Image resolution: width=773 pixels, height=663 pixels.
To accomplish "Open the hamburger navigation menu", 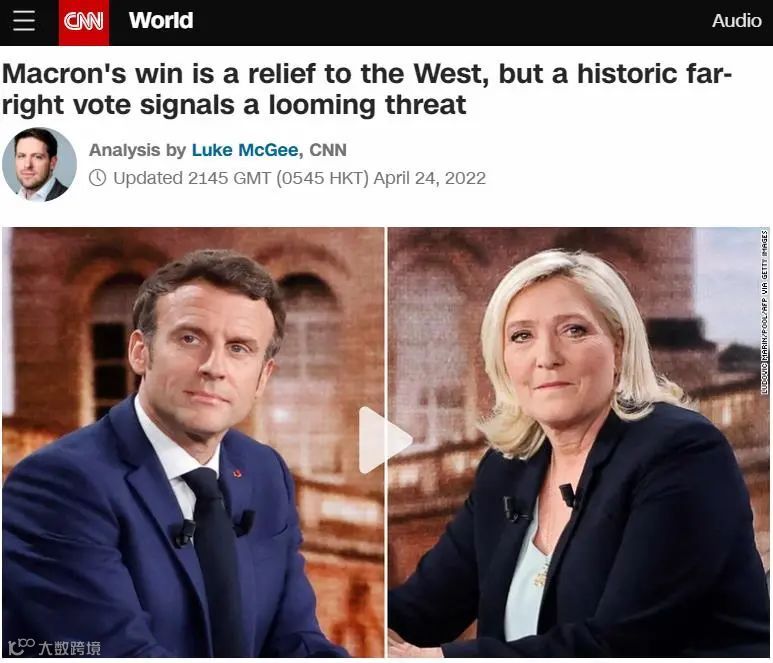I will tap(24, 21).
